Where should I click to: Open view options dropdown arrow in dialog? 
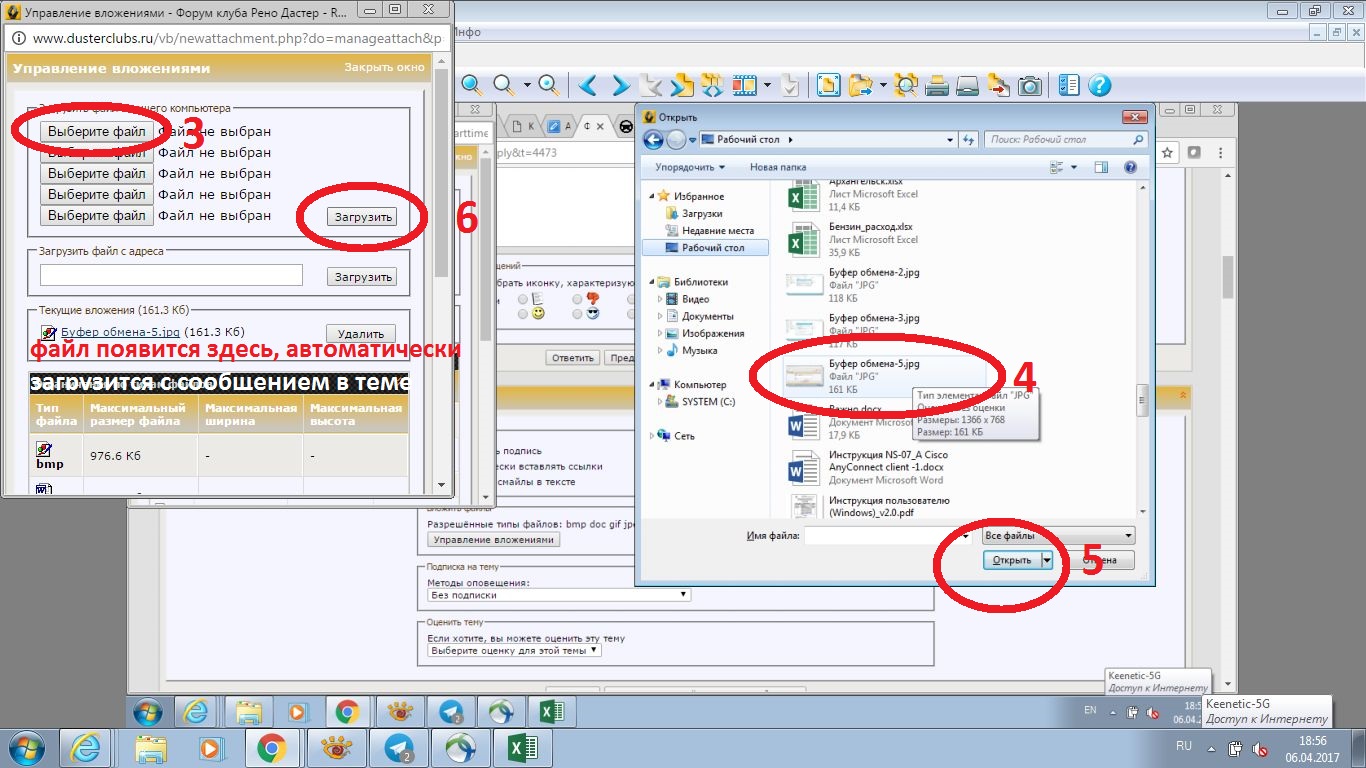(x=1074, y=167)
